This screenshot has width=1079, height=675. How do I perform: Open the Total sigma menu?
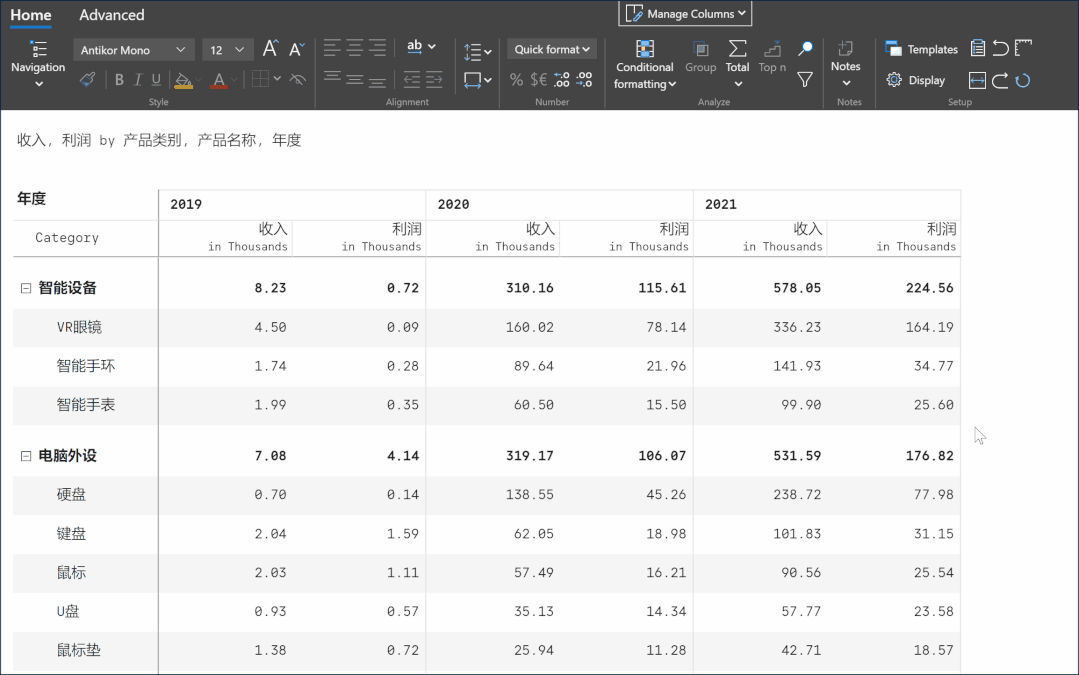pyautogui.click(x=738, y=64)
